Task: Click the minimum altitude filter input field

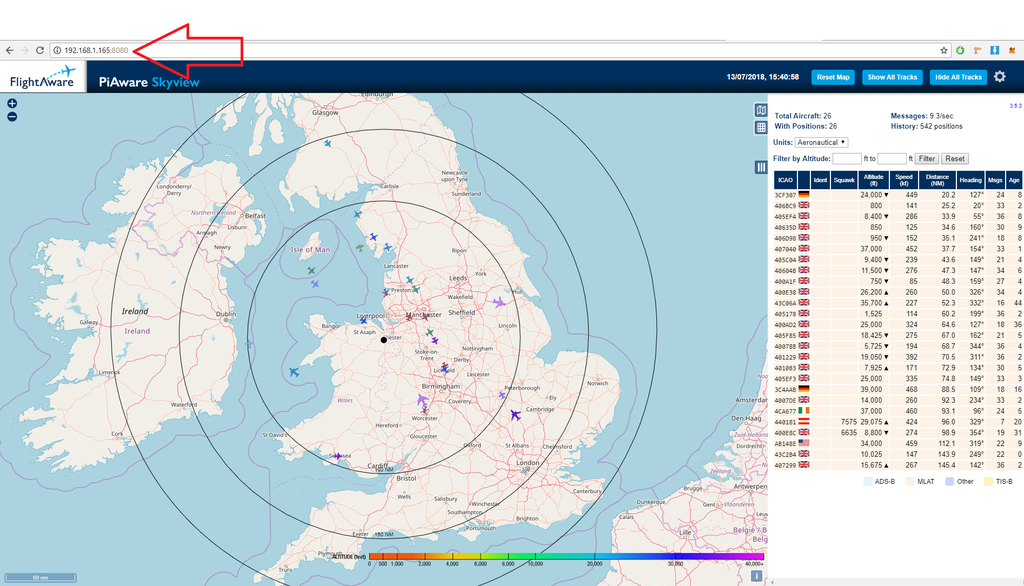Action: click(x=846, y=159)
